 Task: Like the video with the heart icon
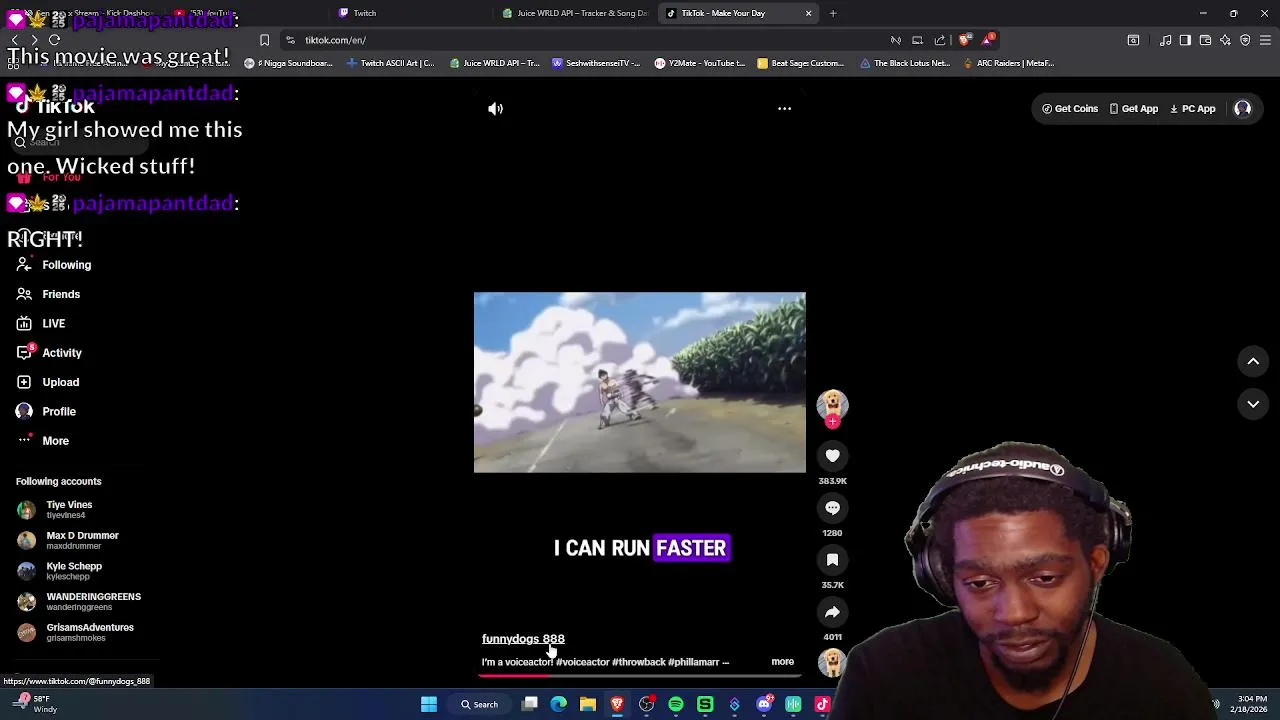832,456
